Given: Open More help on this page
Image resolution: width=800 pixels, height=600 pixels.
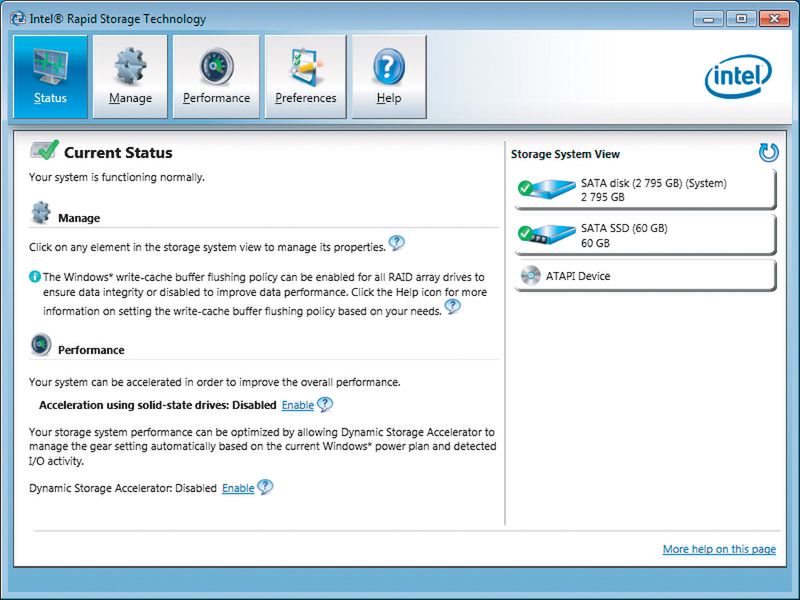Looking at the screenshot, I should (719, 549).
